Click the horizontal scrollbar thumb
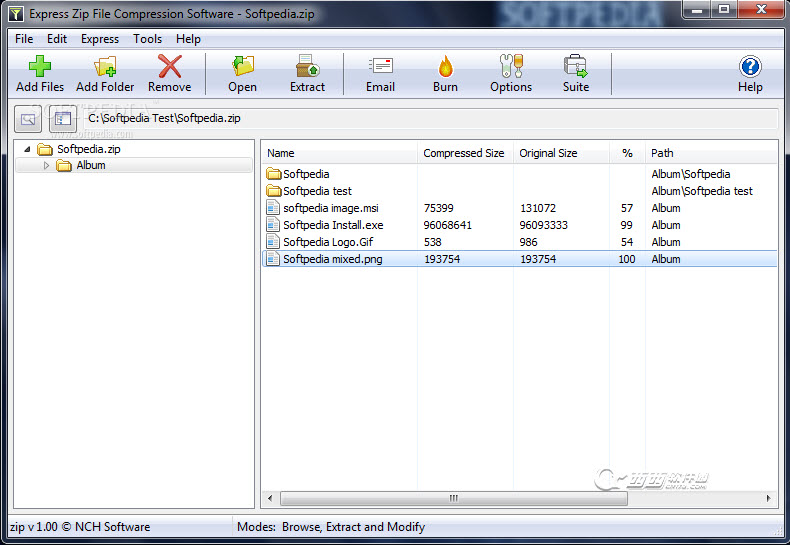 (x=454, y=498)
